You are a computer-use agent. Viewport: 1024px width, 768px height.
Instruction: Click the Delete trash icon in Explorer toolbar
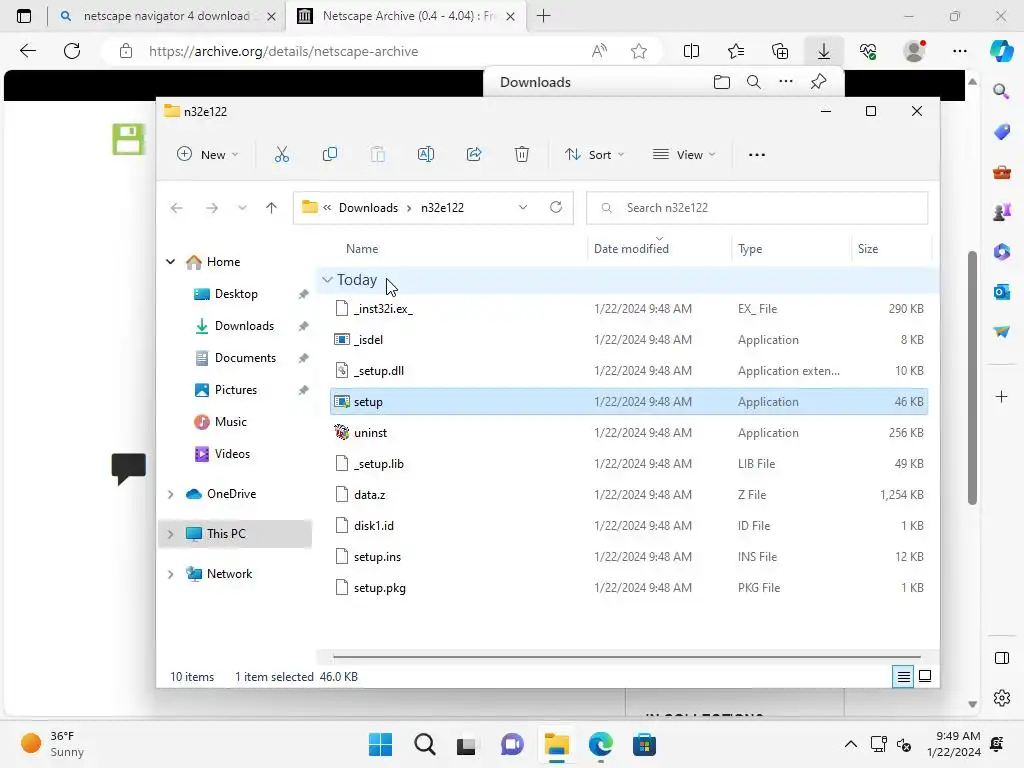(x=522, y=155)
